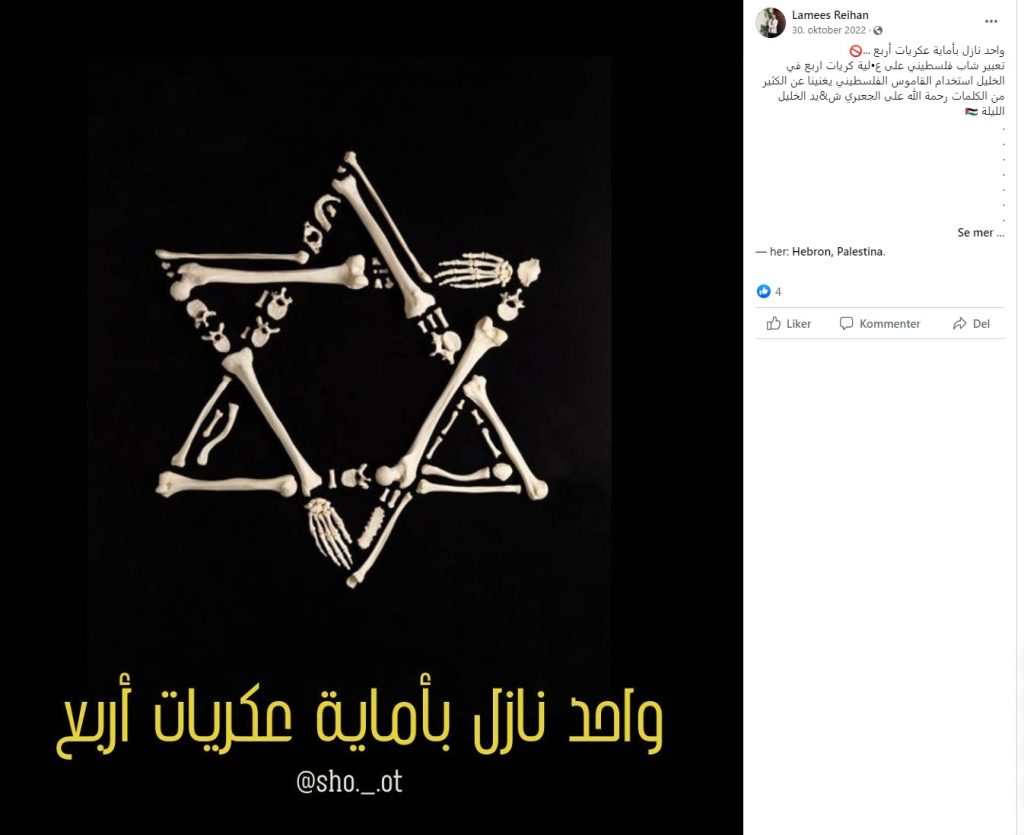This screenshot has height=835, width=1024.
Task: Open the Hebron, Palestina location link
Action: (838, 251)
